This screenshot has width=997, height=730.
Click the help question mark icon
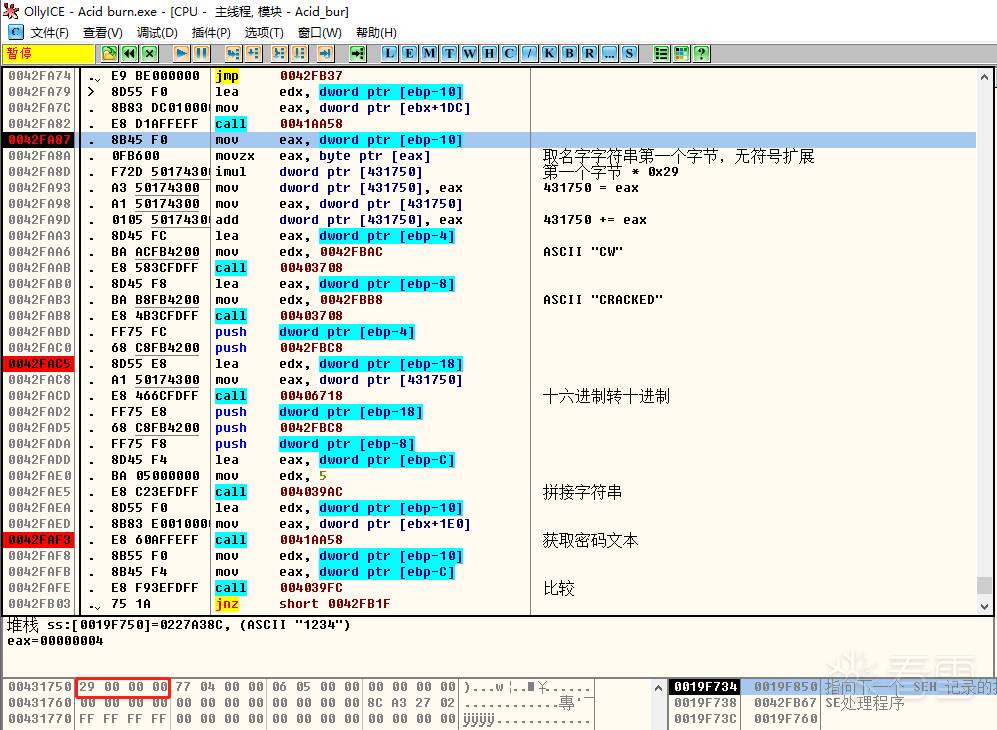tap(701, 53)
